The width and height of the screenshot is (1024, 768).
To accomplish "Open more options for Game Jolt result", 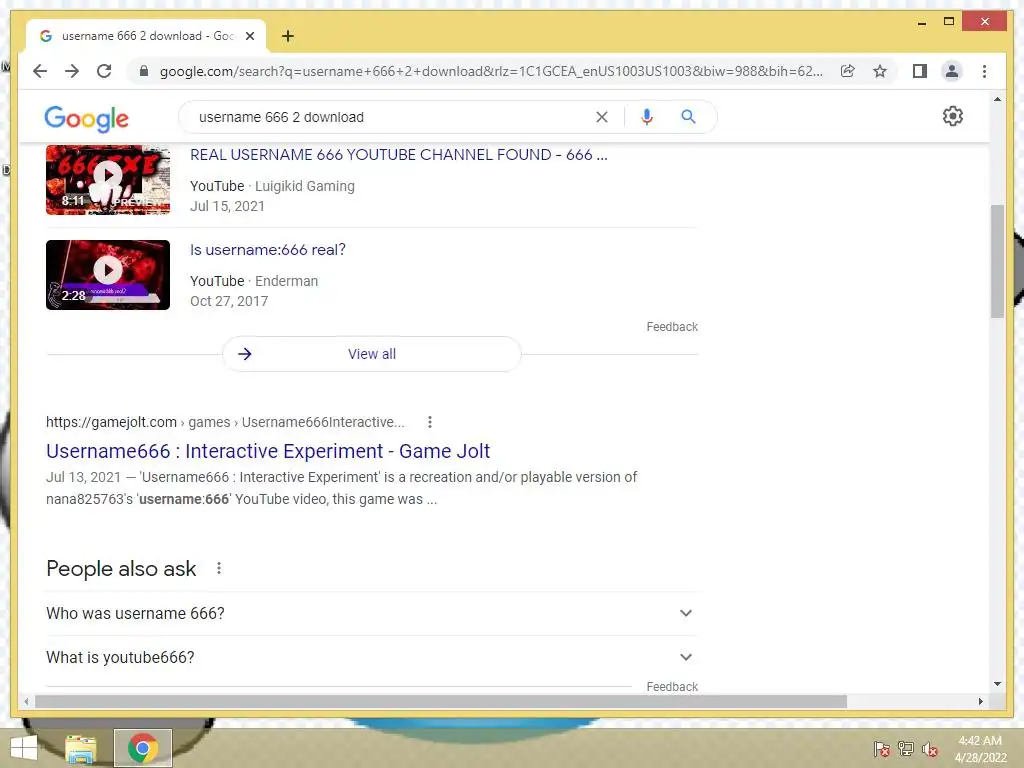I will (430, 422).
